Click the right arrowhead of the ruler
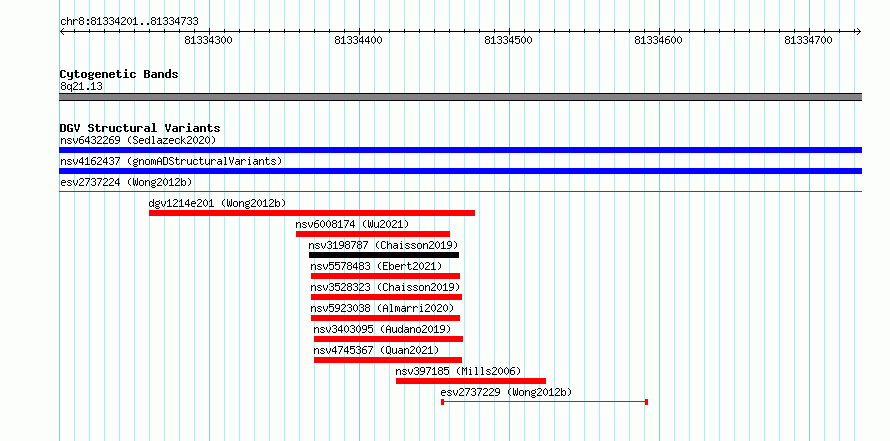Screen dimensions: 890x441 [858, 32]
